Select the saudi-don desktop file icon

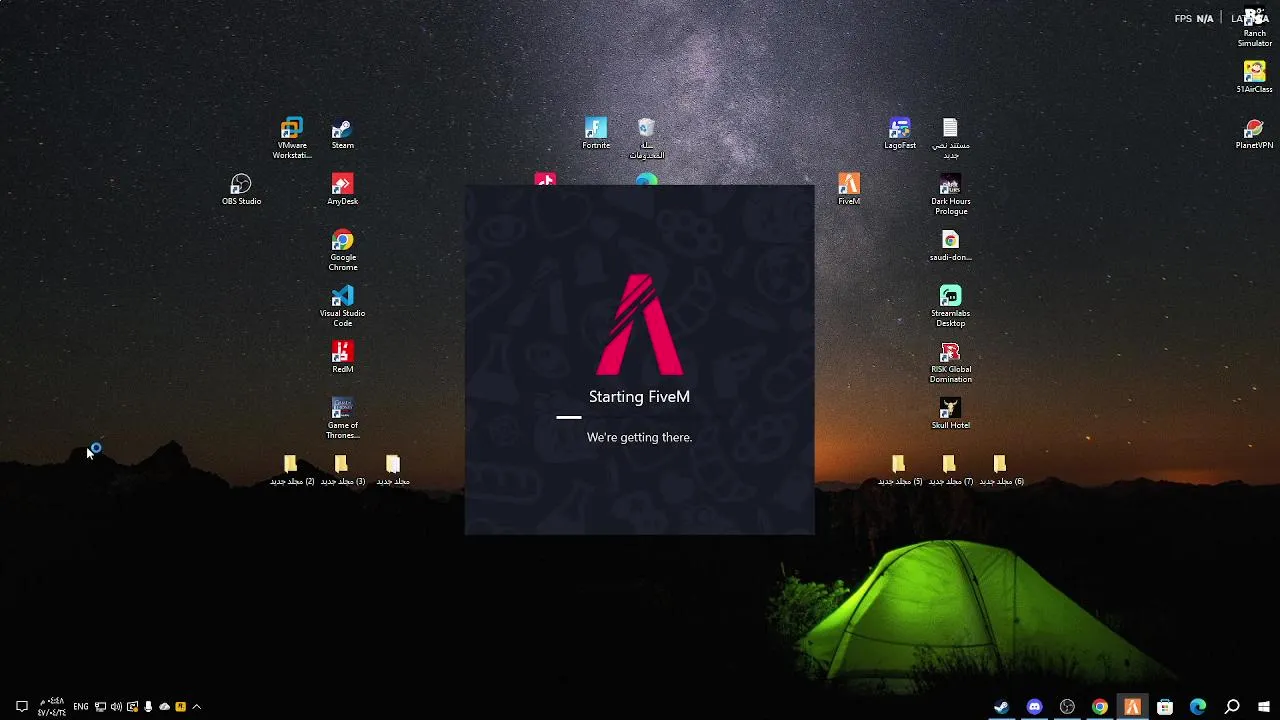[950, 246]
